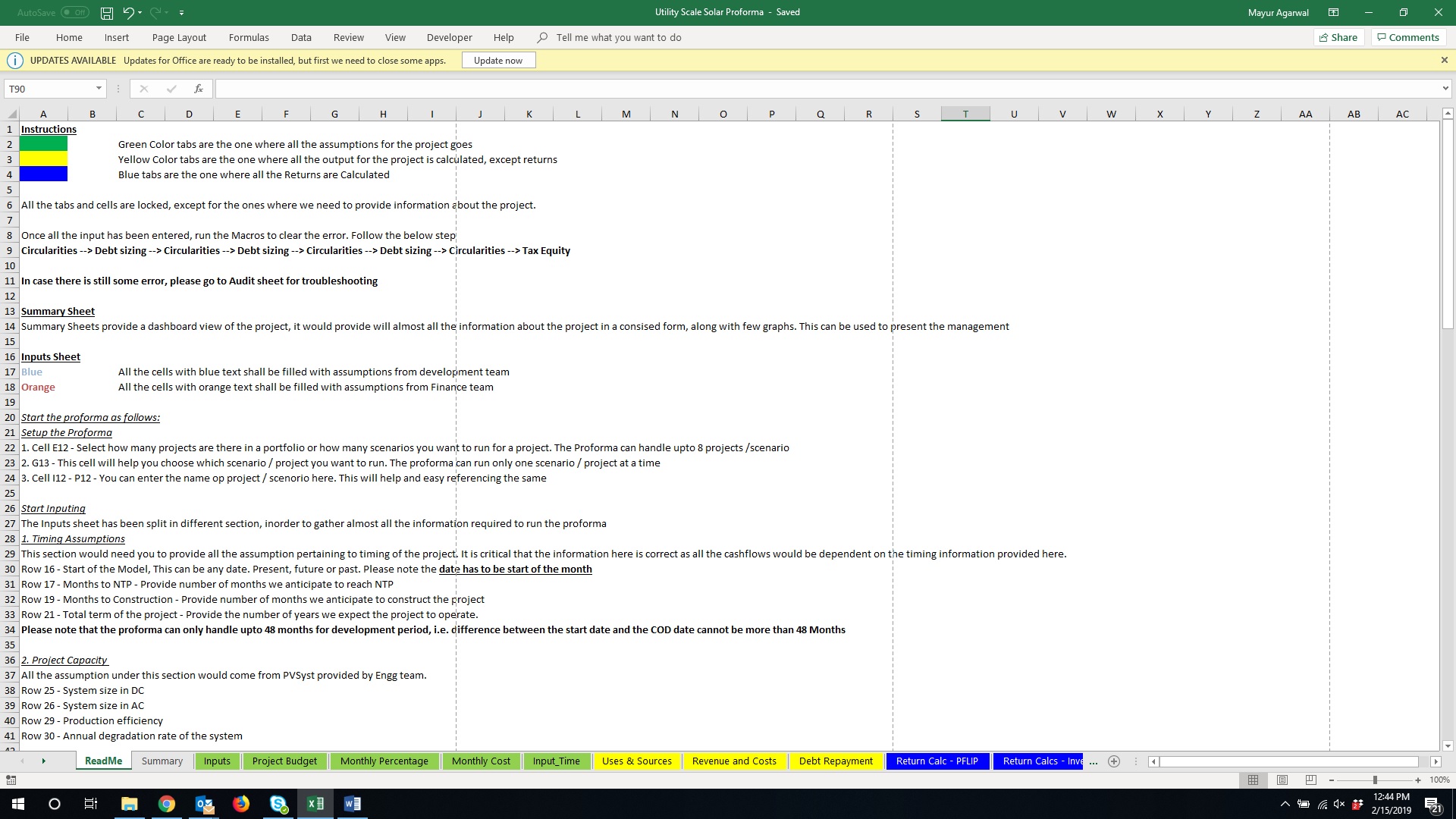This screenshot has height=819, width=1456.
Task: Click the Redo arrow icon
Action: pos(155,13)
